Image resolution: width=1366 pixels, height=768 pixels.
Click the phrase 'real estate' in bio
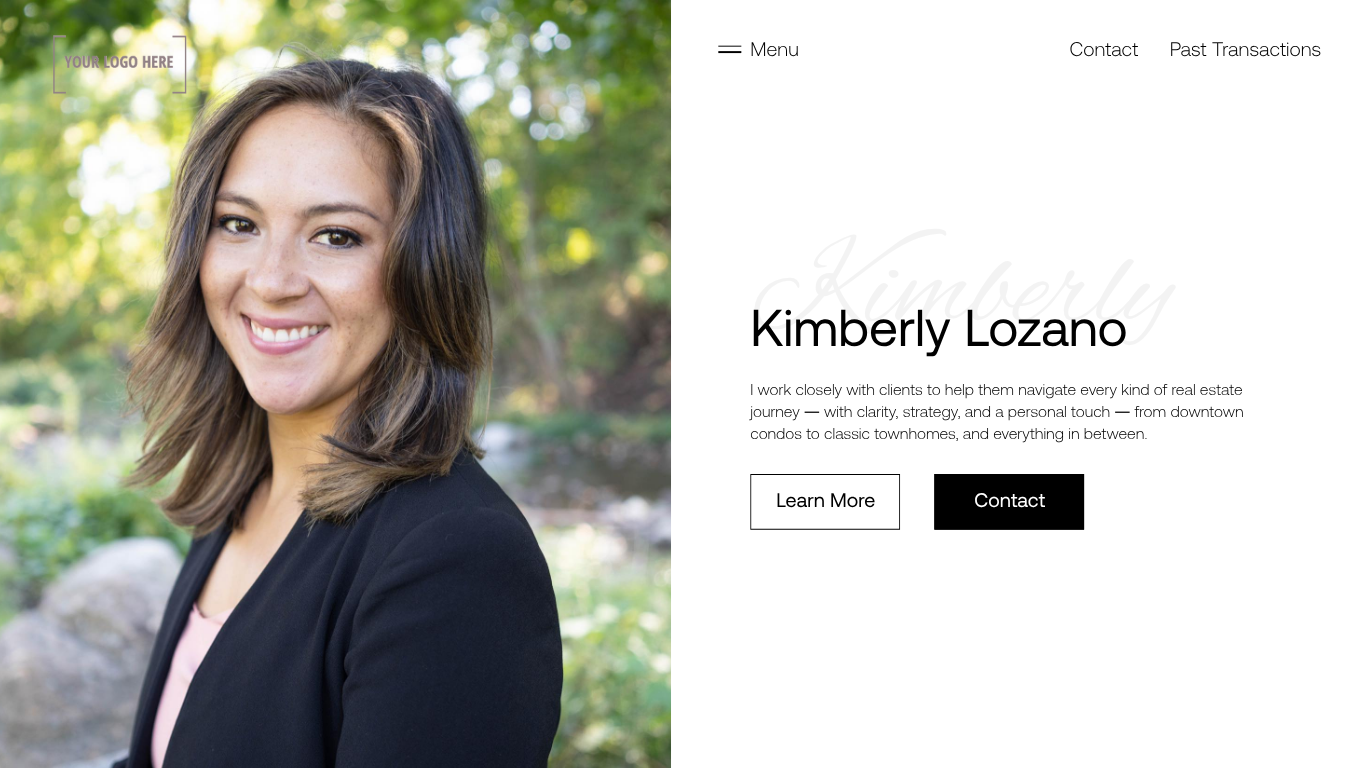click(x=1207, y=390)
